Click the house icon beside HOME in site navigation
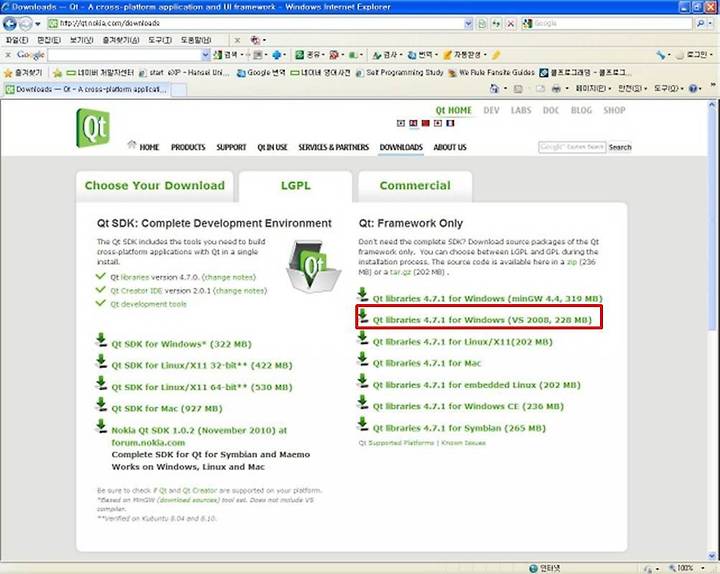 [x=132, y=144]
